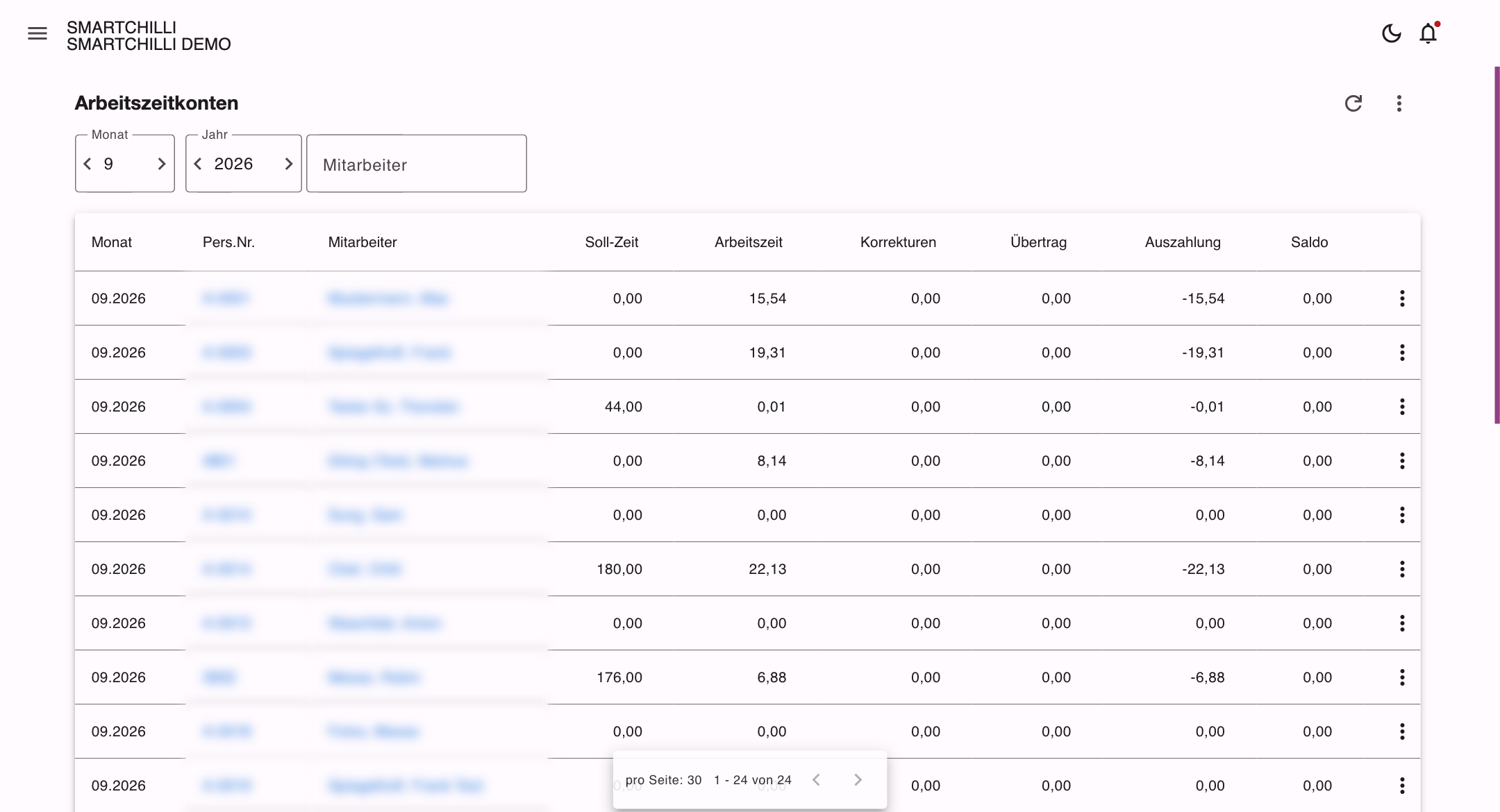Viewport: 1500px width, 812px height.
Task: Click the page vertical scrollbar
Action: click(x=1497, y=245)
